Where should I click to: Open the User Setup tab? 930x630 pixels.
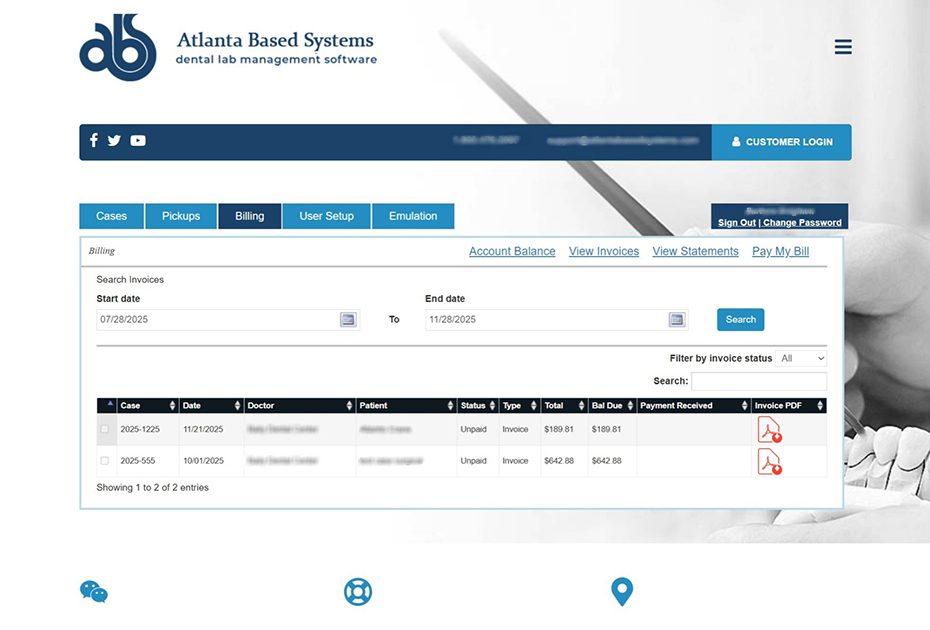point(326,216)
